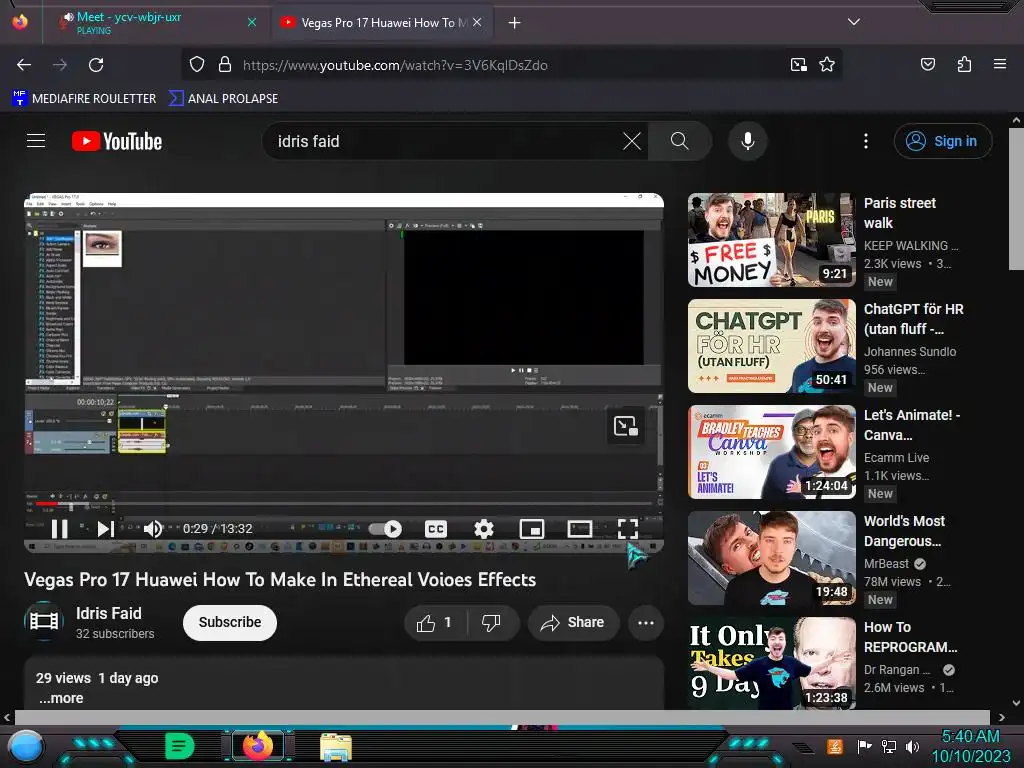Viewport: 1024px width, 768px height.
Task: Click the vertical page scrollbar thumb
Action: [x=1016, y=199]
